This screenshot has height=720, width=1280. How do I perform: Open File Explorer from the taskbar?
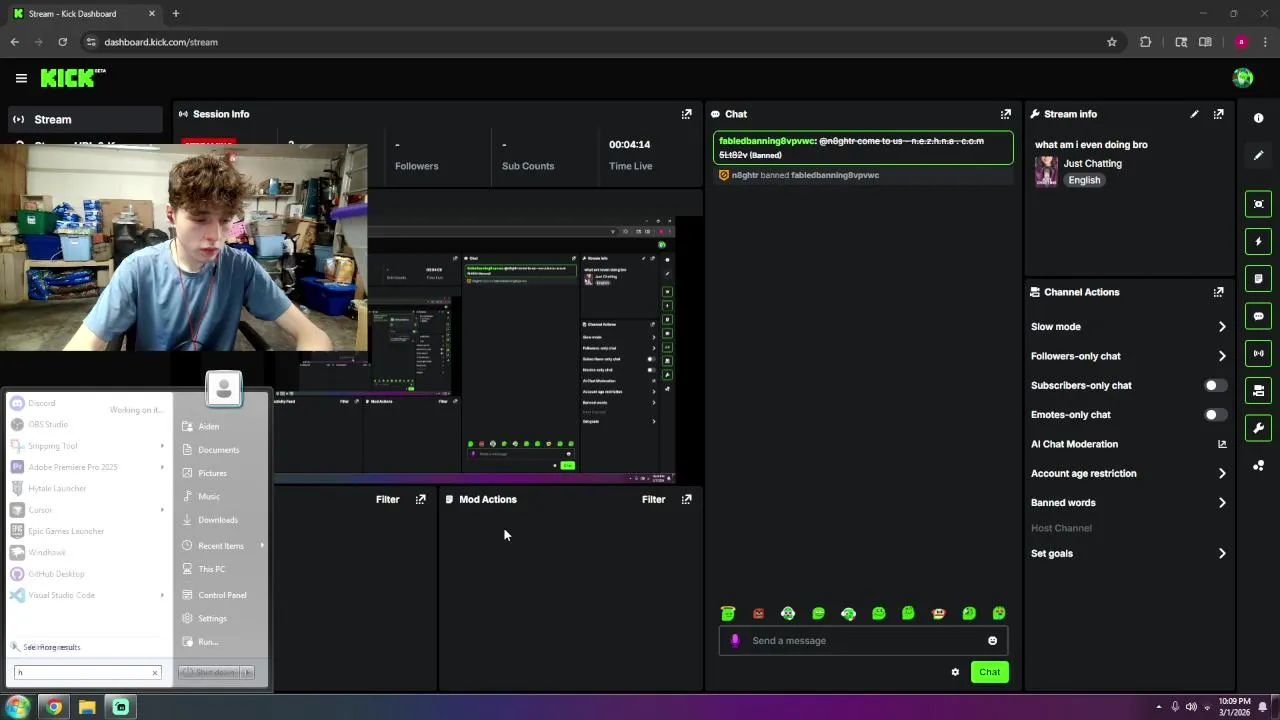87,707
